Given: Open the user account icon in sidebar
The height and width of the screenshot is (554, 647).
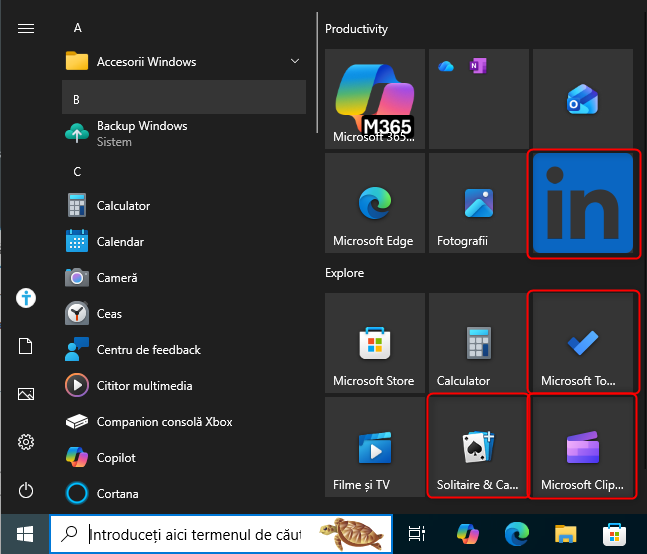Looking at the screenshot, I should tap(26, 298).
